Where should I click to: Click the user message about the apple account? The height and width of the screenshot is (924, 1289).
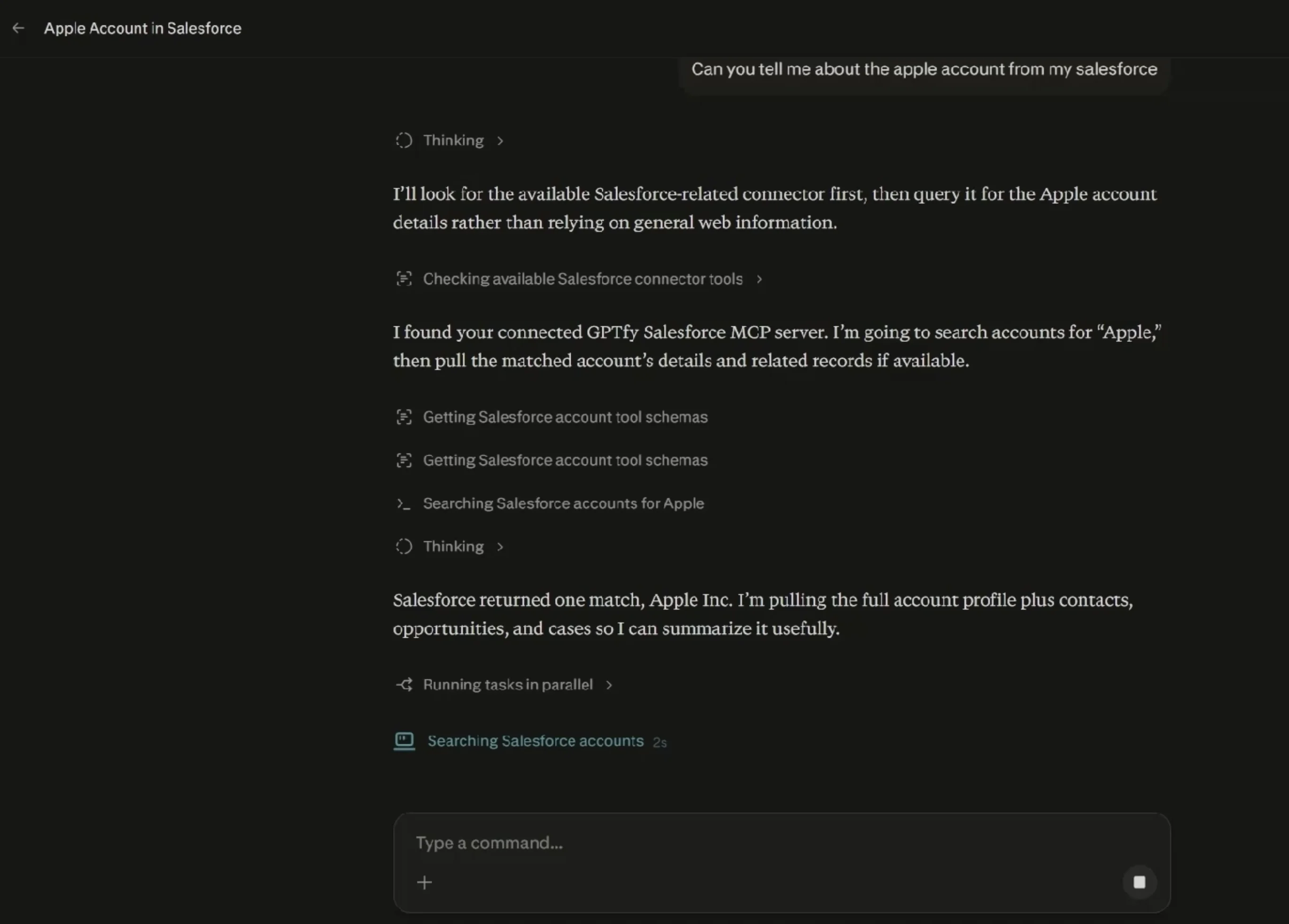tap(924, 70)
